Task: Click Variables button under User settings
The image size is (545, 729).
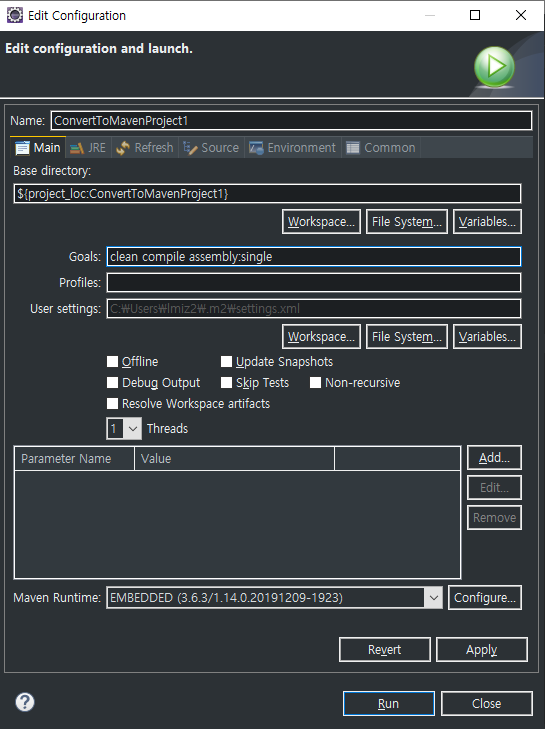Action: pyautogui.click(x=487, y=337)
